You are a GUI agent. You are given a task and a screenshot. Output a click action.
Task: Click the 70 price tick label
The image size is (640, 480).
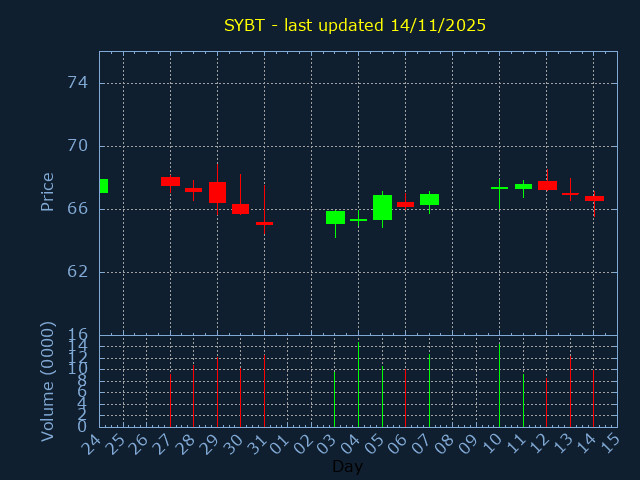tap(78, 146)
